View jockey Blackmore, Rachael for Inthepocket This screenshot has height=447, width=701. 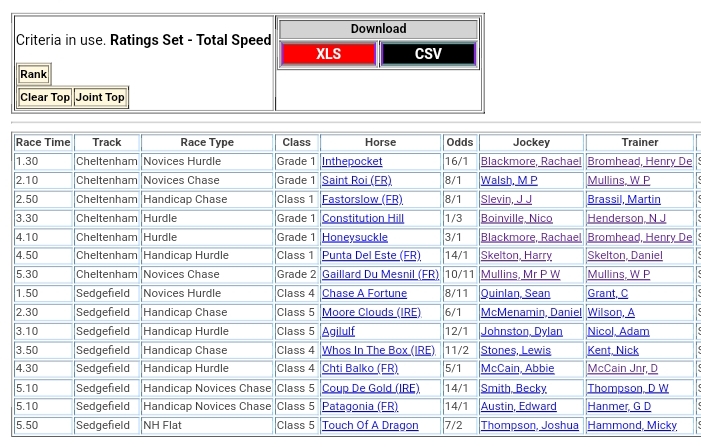[x=530, y=162]
